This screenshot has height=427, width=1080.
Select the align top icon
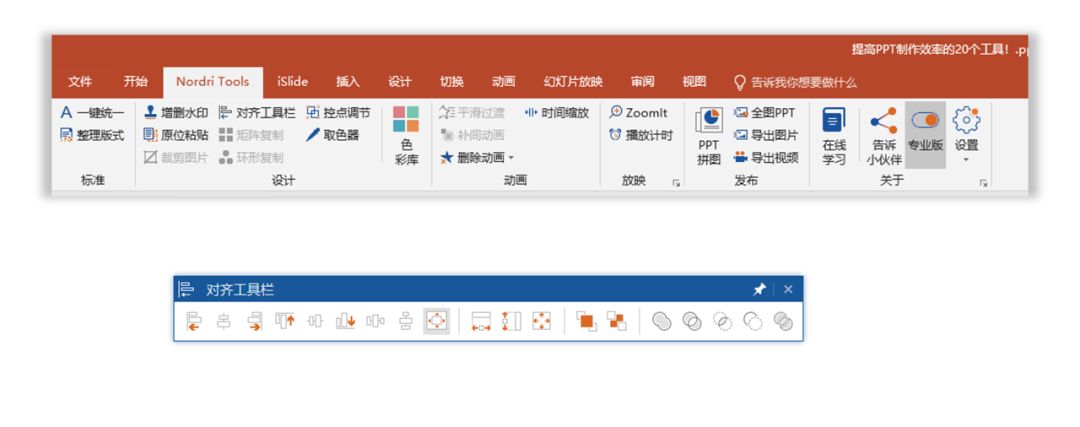point(285,321)
